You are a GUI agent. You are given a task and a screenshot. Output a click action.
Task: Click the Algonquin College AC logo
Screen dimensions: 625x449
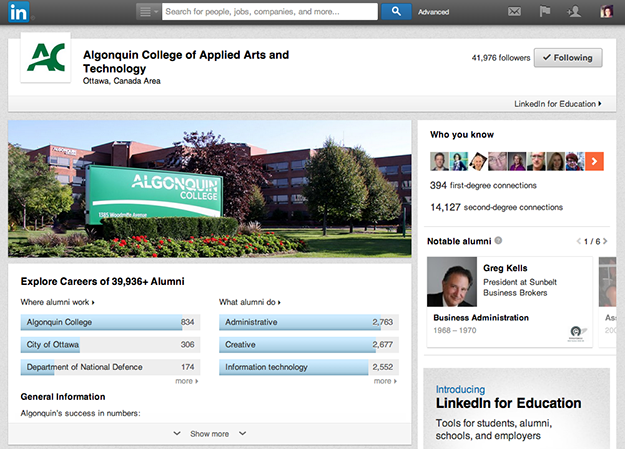(46, 57)
